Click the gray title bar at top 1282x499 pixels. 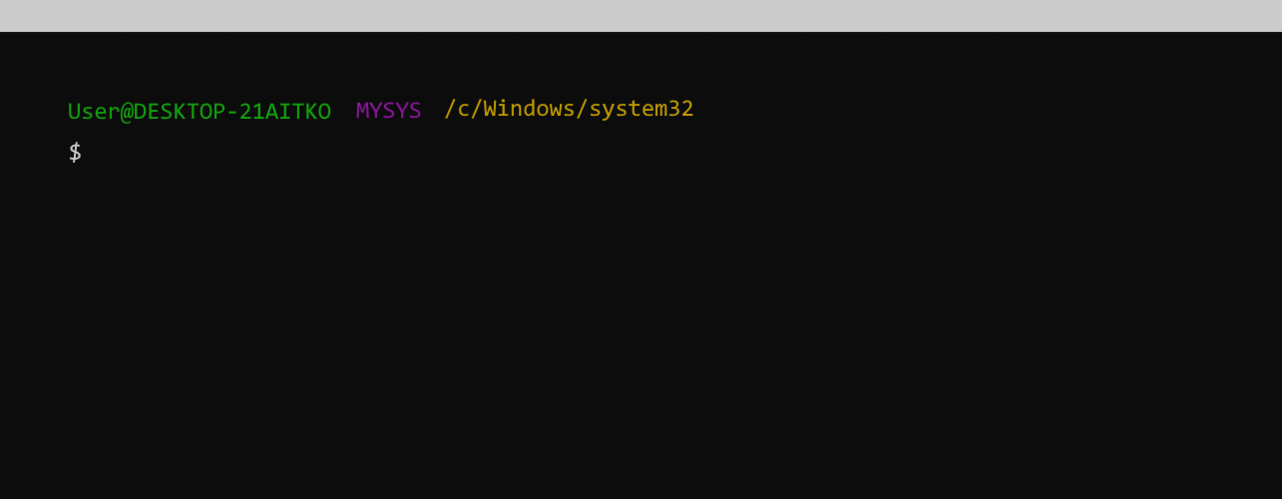coord(640,15)
